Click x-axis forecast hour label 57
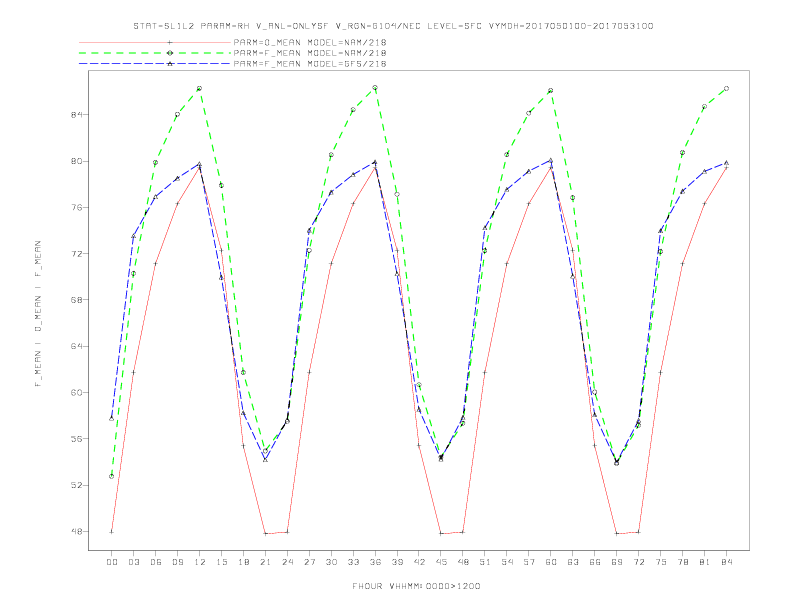This screenshot has height=612, width=792. tap(529, 562)
